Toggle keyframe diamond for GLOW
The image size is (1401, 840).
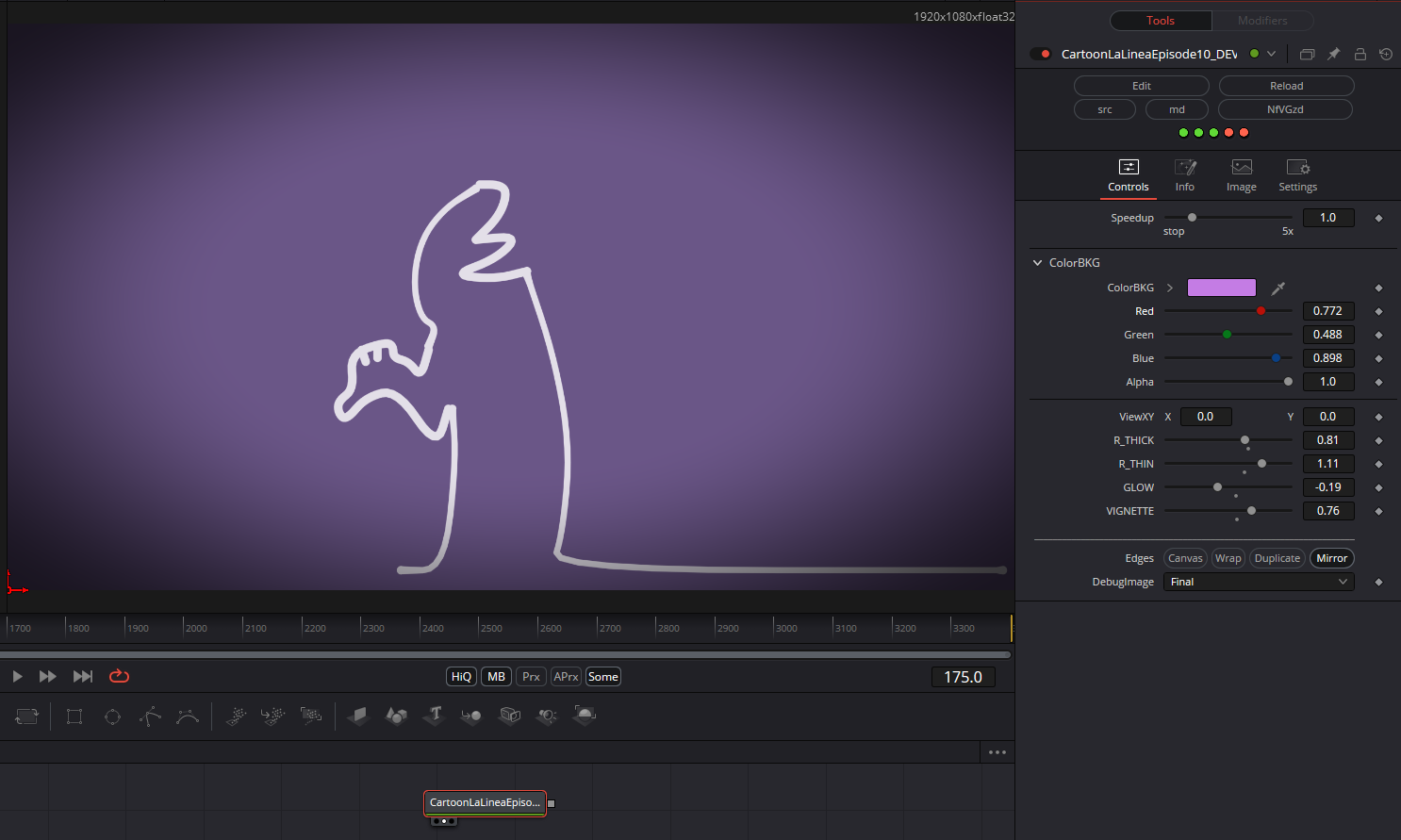(1378, 487)
